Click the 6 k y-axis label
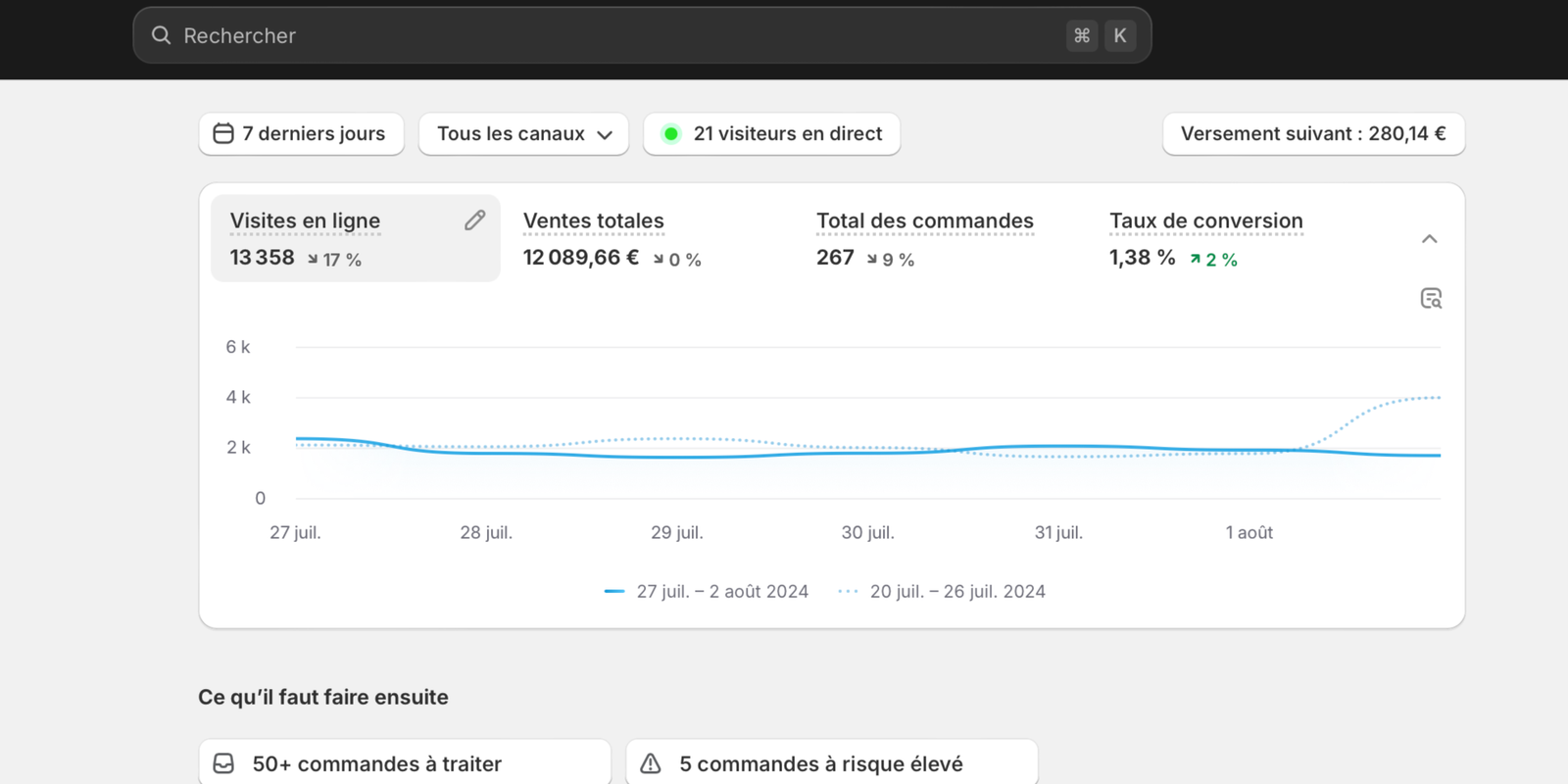Screen dimensions: 1568x784 tap(238, 347)
